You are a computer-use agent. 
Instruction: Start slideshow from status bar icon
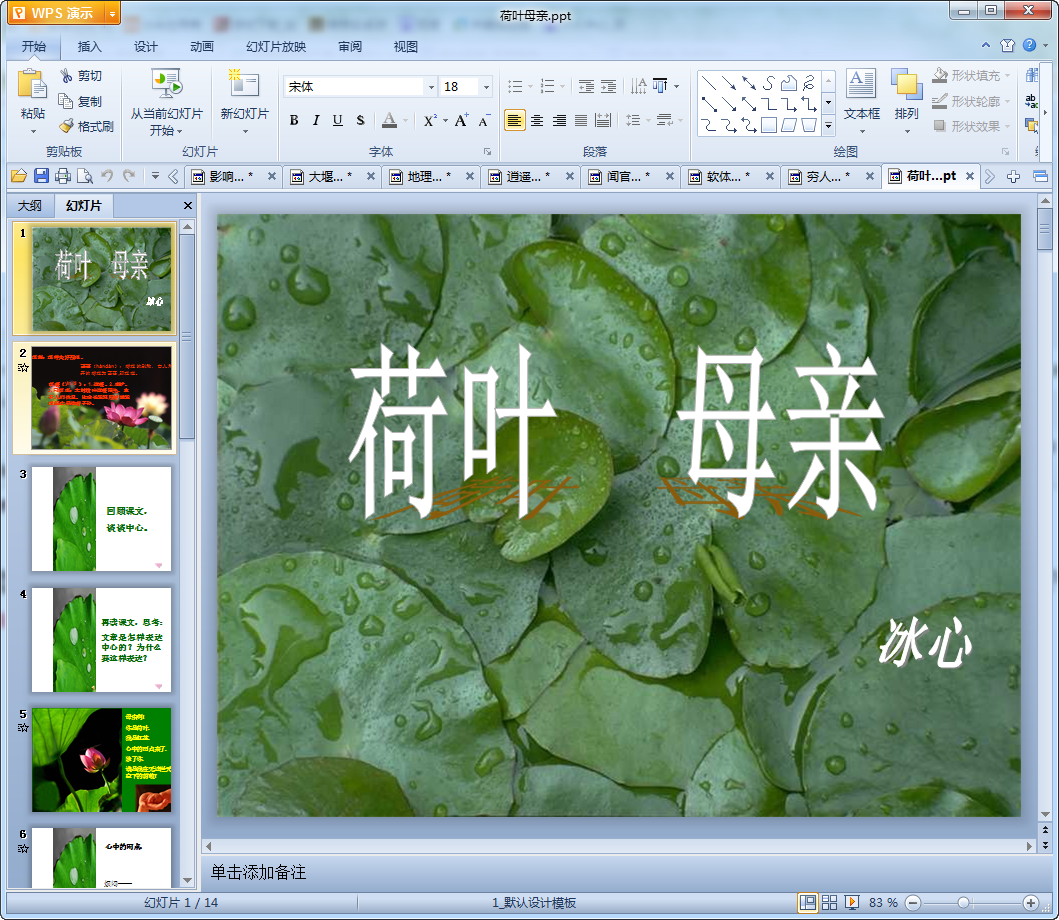pos(852,902)
